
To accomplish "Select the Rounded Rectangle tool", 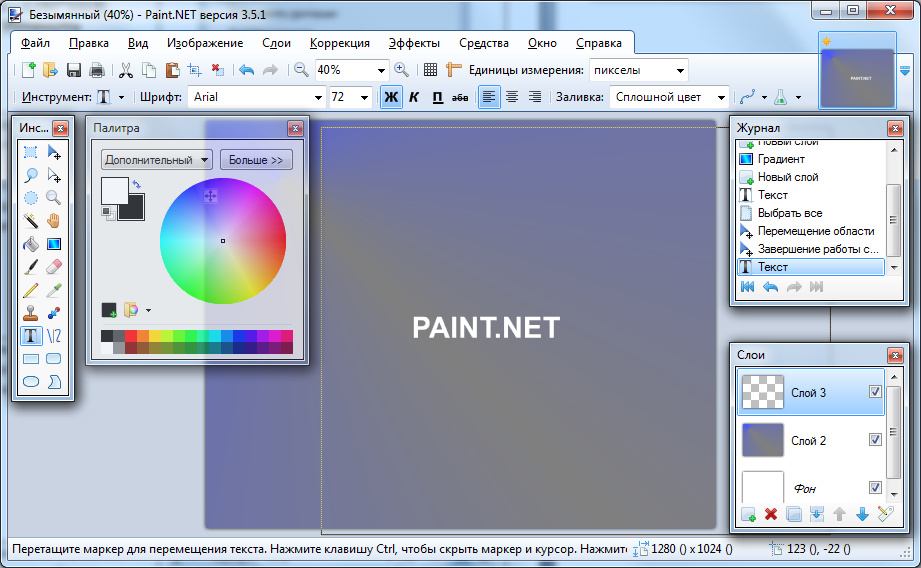I will [x=53, y=358].
